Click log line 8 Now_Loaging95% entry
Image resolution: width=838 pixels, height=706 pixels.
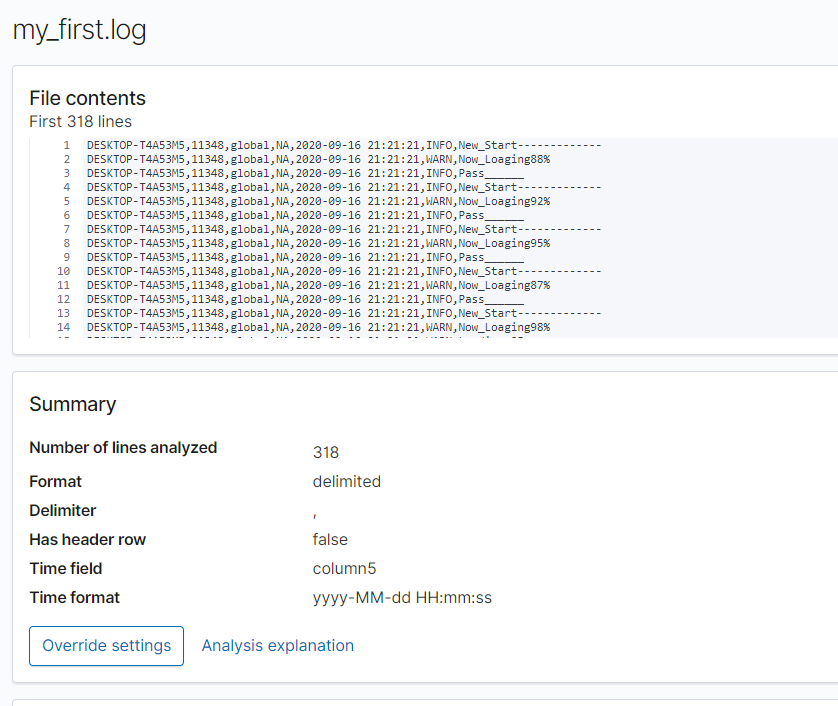319,243
